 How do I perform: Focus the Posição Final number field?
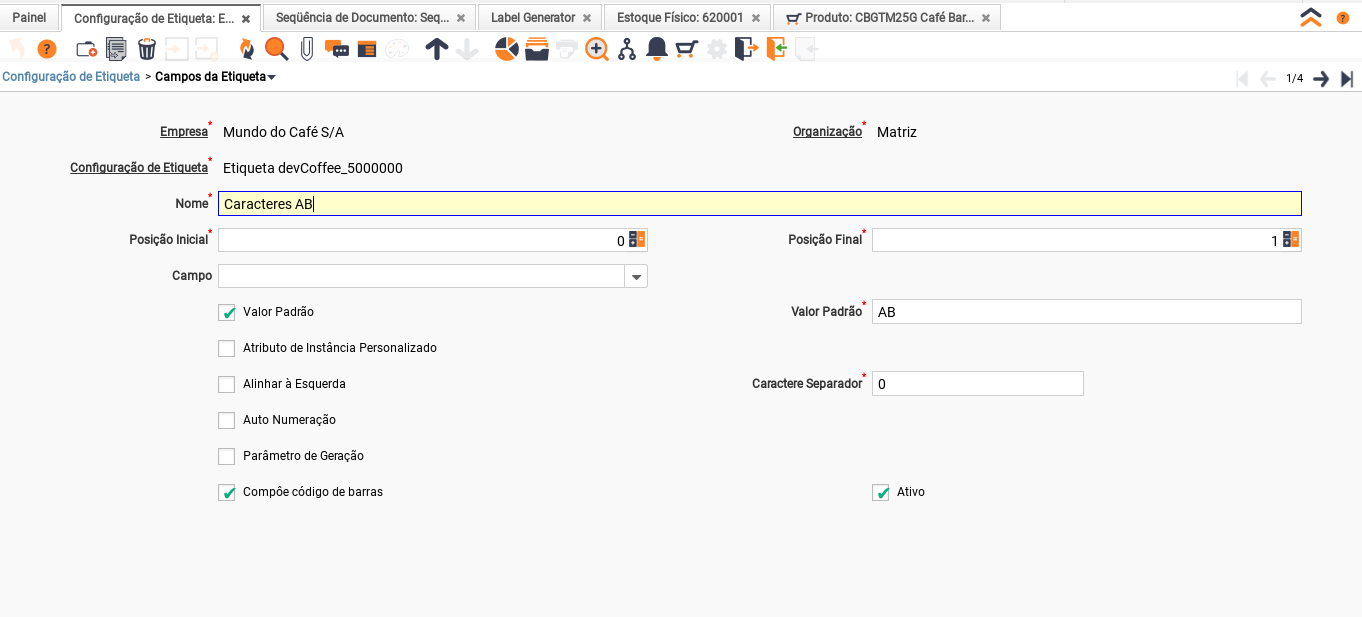pos(1077,240)
